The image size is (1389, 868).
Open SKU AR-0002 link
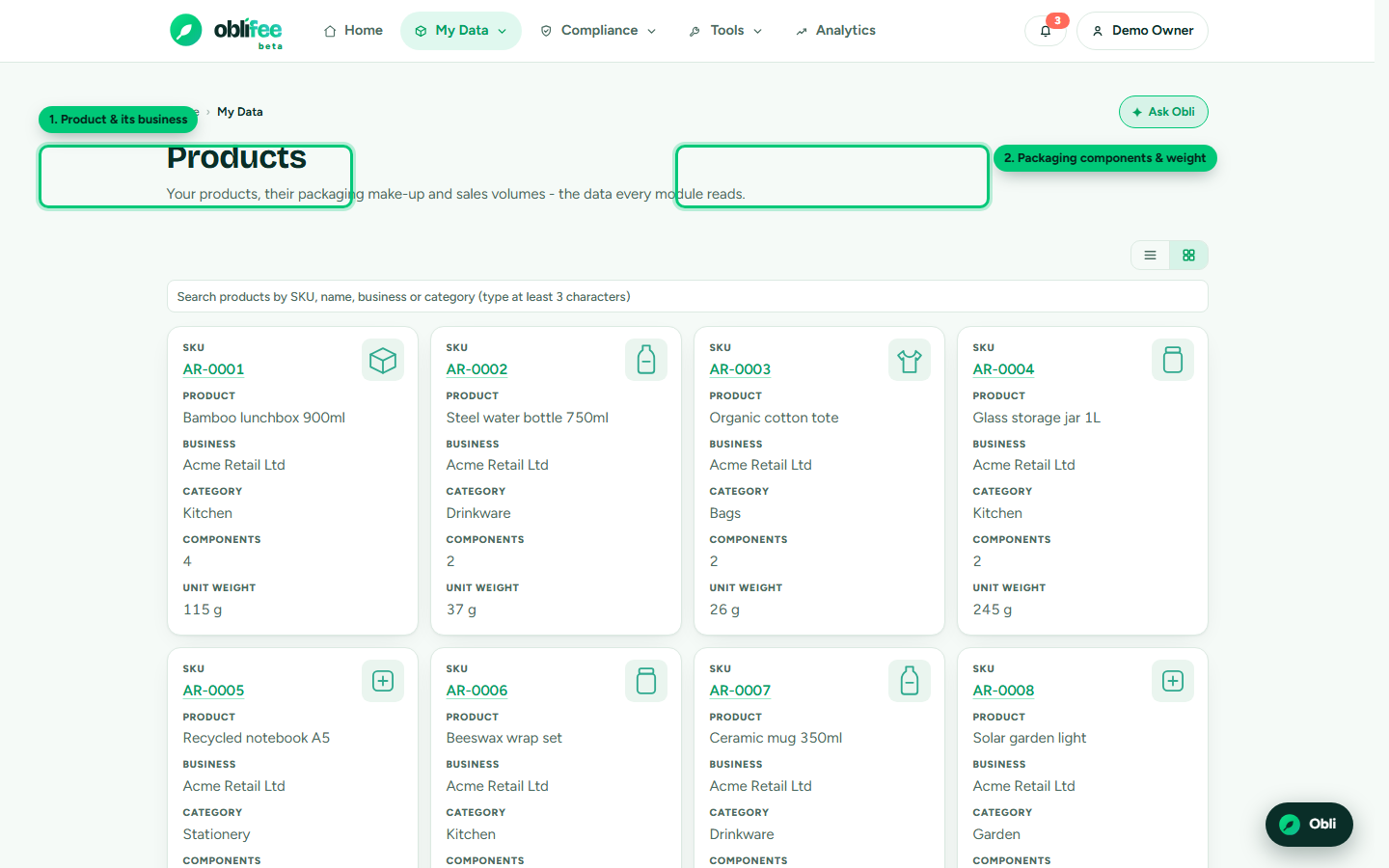[477, 369]
